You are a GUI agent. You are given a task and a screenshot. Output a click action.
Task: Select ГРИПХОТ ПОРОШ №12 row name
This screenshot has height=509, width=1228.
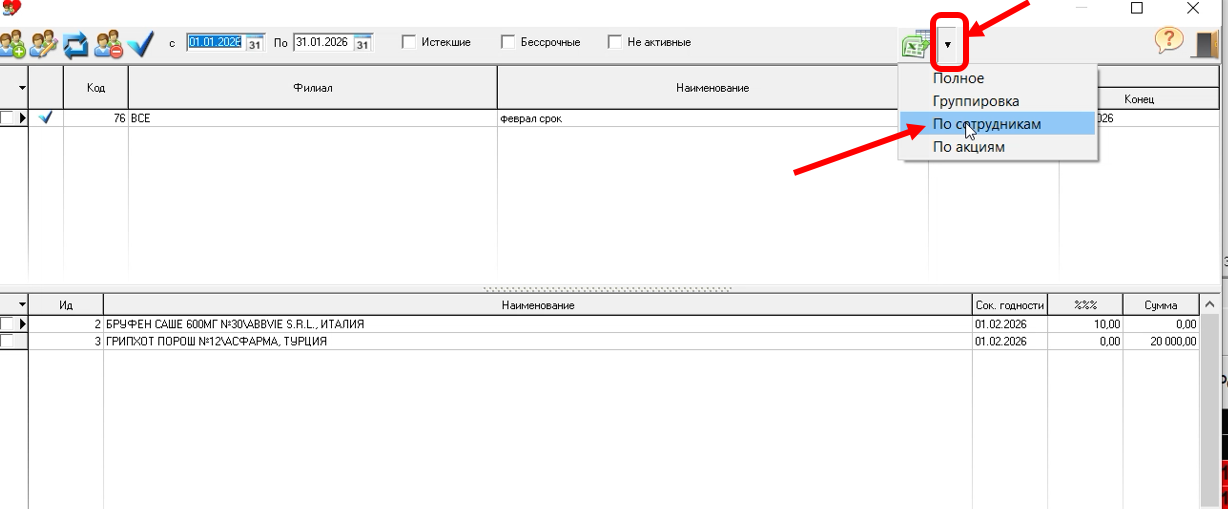pos(538,341)
